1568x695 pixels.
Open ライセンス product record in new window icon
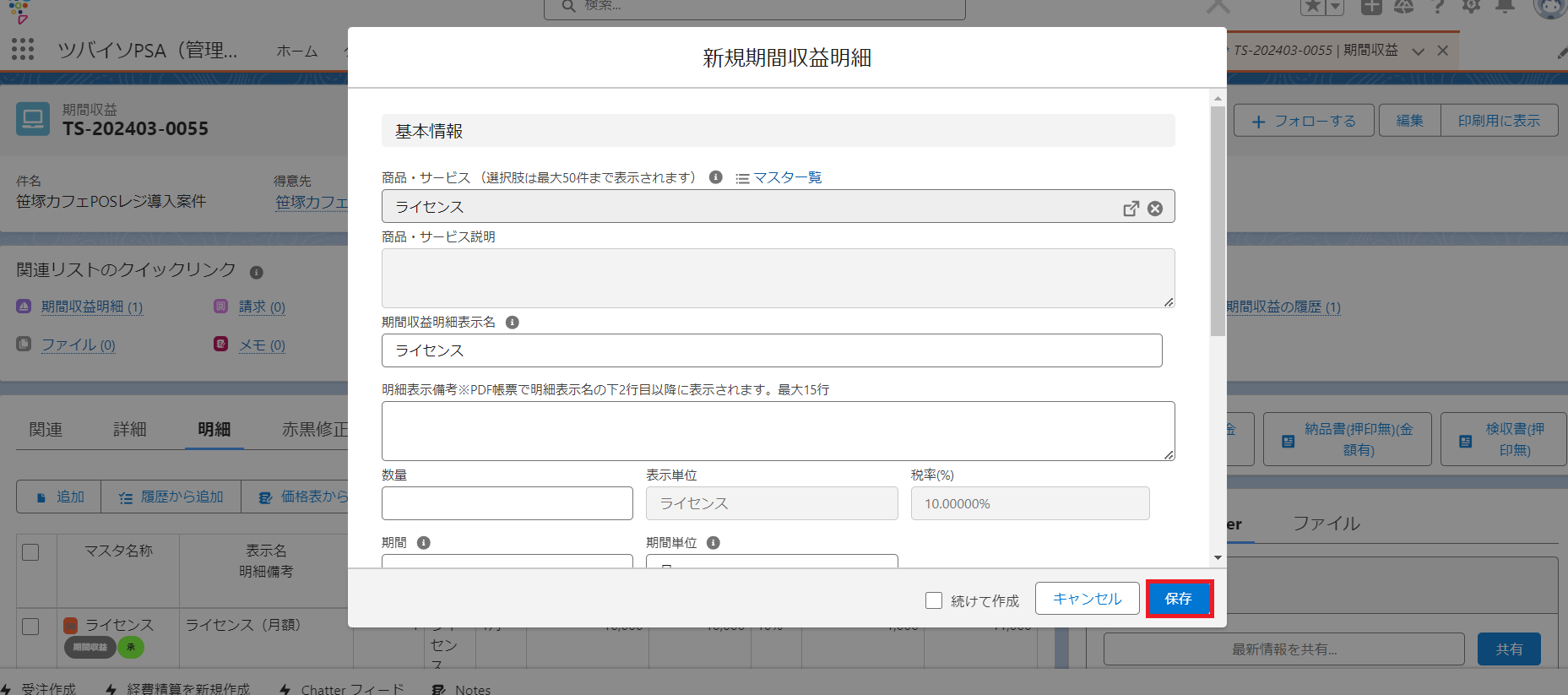[x=1131, y=209]
